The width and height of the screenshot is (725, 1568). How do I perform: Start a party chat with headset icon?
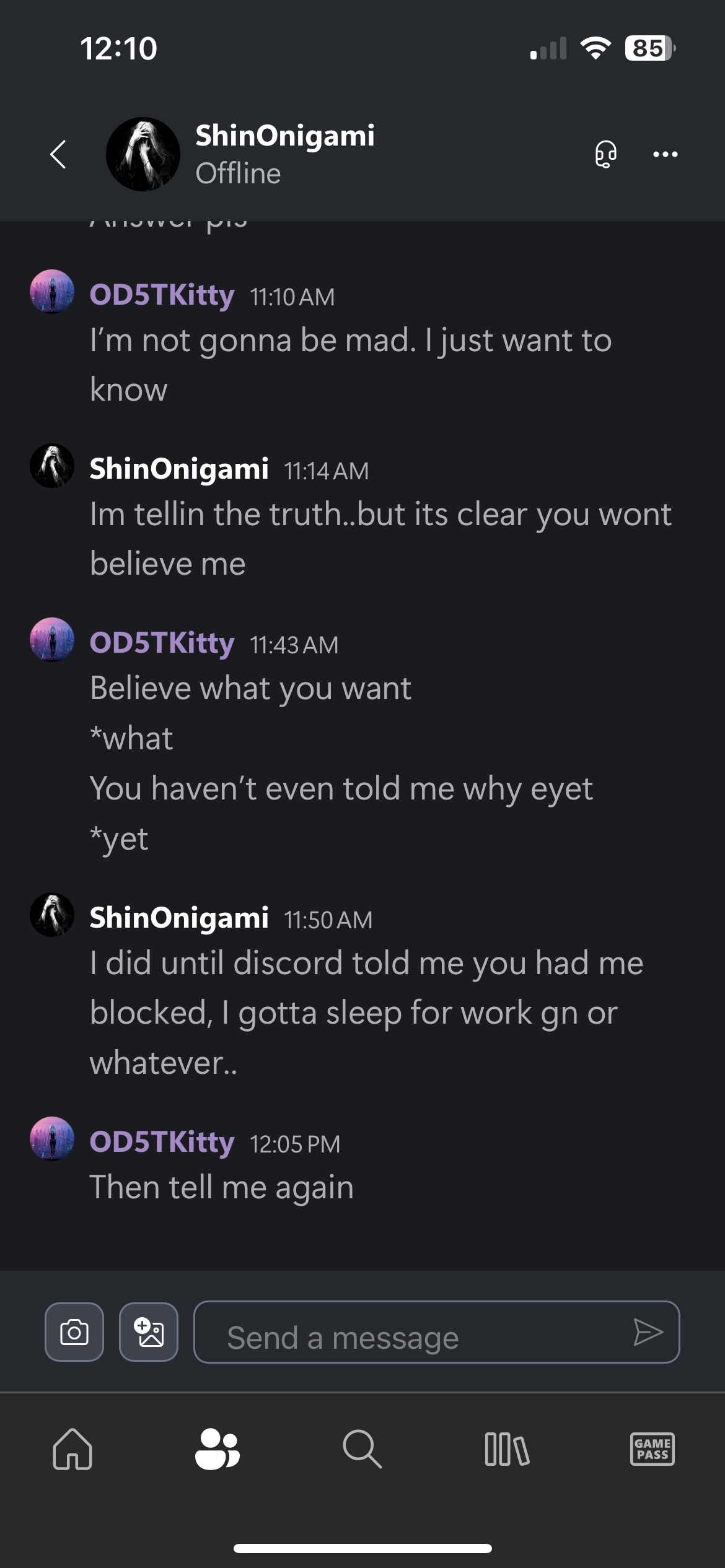point(605,154)
